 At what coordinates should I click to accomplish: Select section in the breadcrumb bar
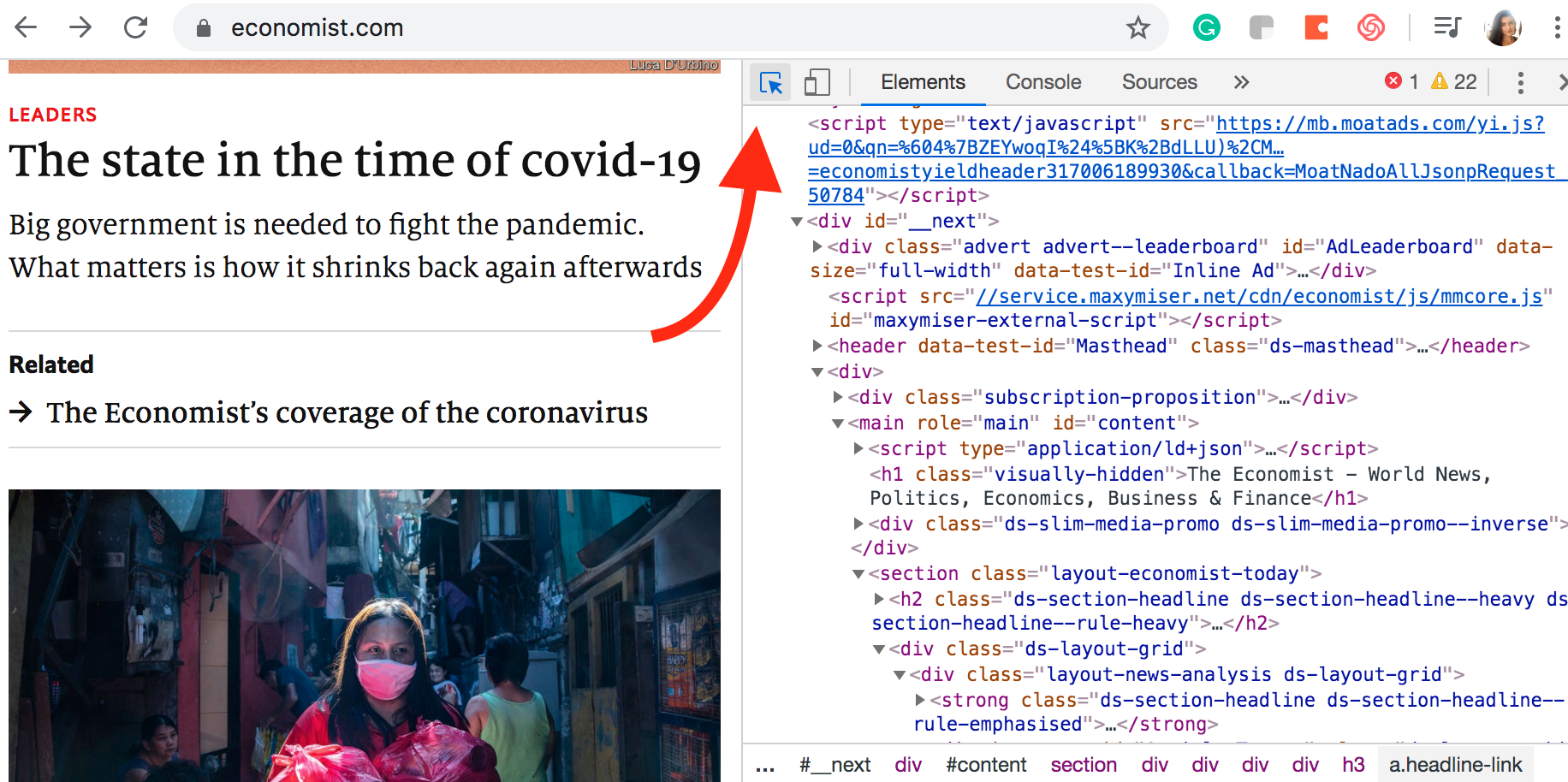(1084, 765)
